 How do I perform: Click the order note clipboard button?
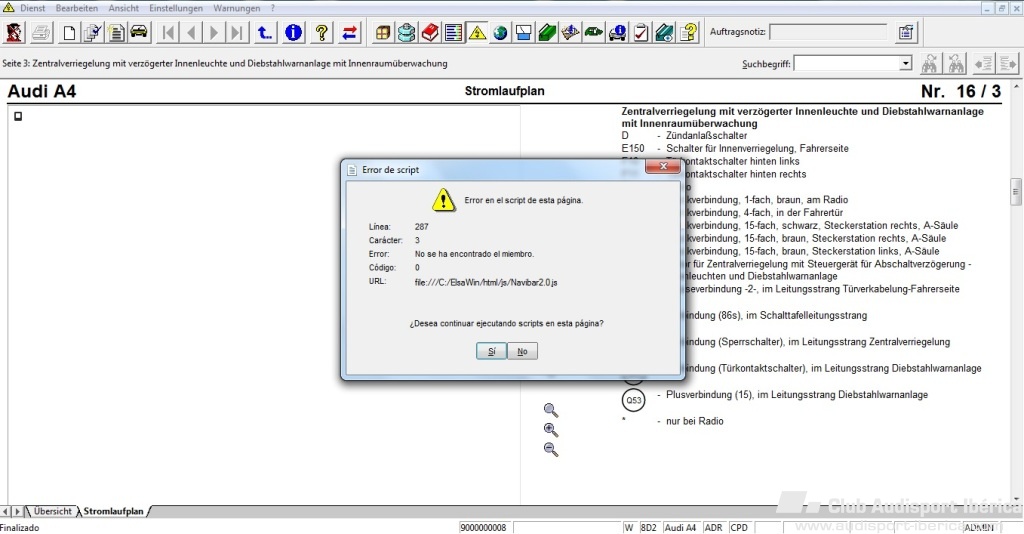pyautogui.click(x=906, y=32)
